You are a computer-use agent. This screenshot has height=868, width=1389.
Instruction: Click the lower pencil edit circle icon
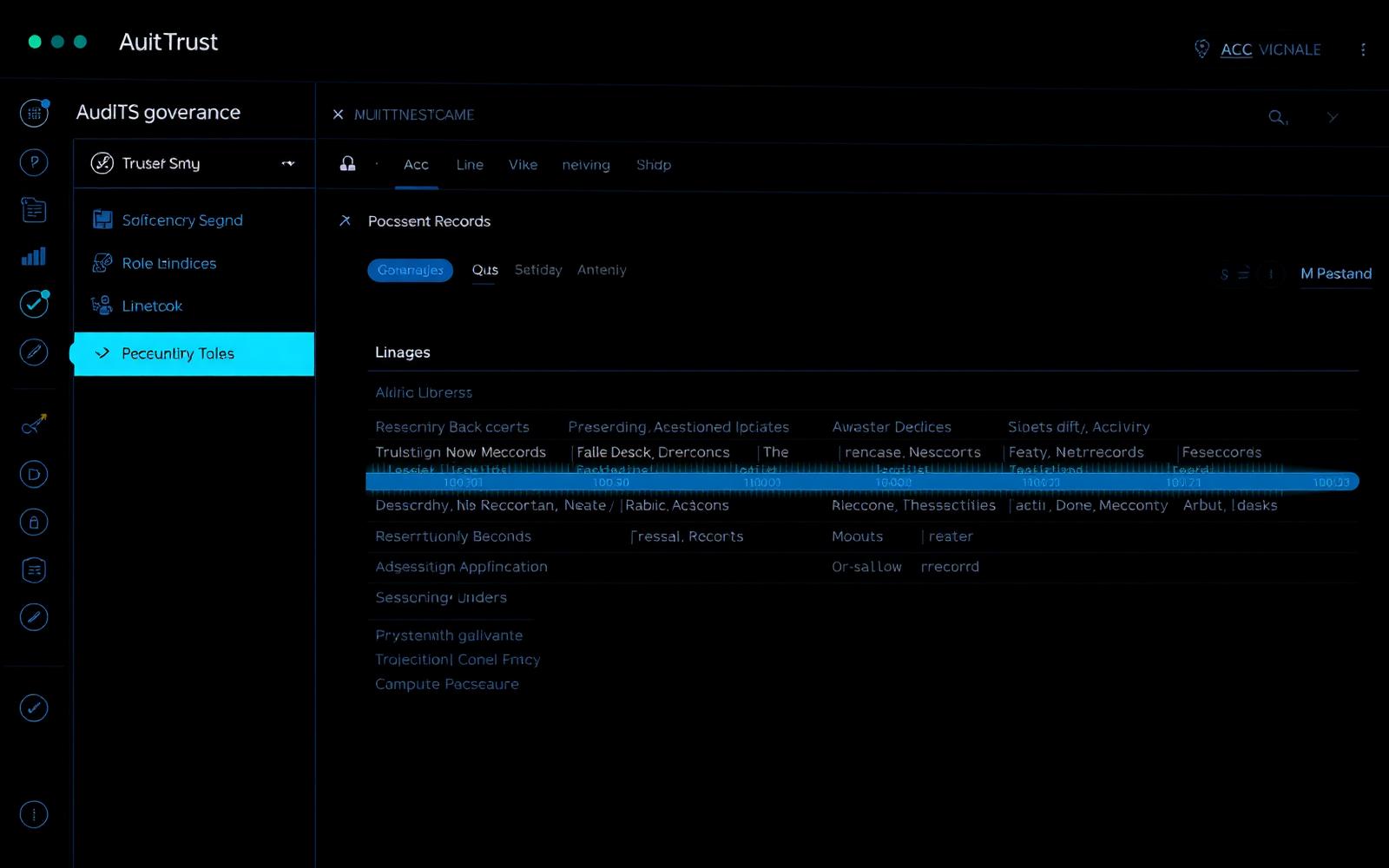(34, 617)
